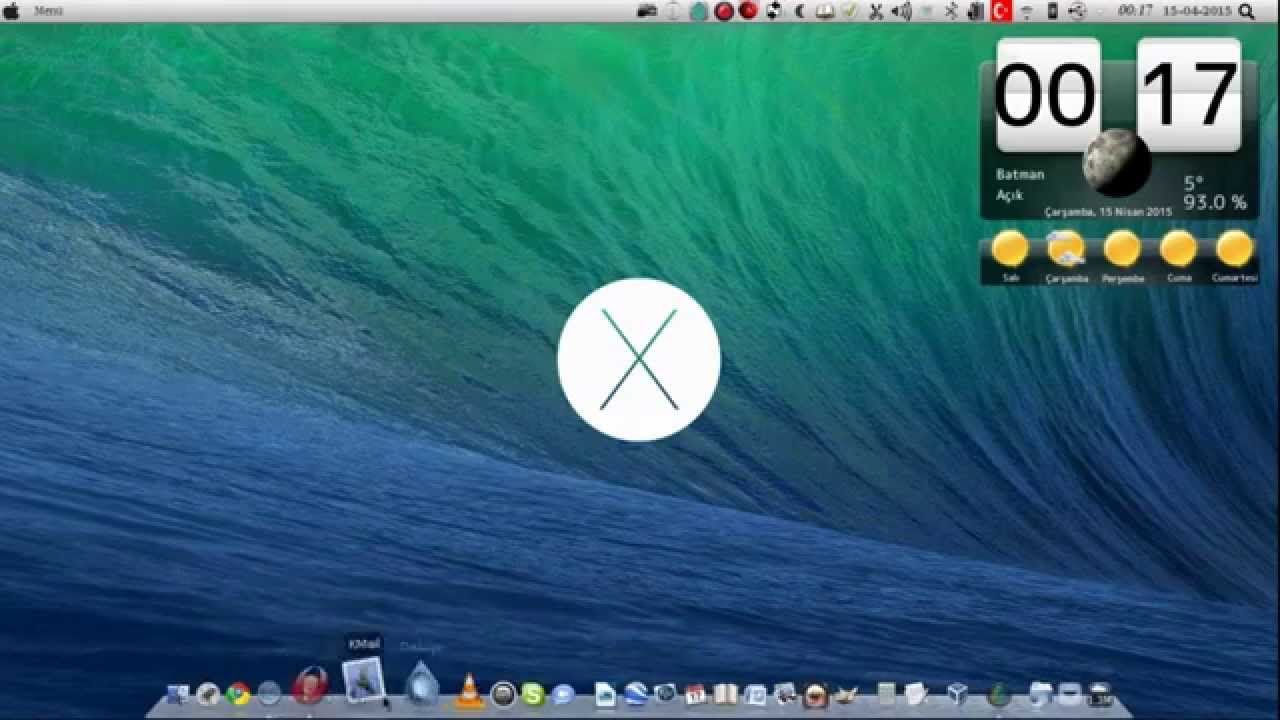Click the 00:17 clock in menu bar
The height and width of the screenshot is (720, 1280).
click(1135, 10)
